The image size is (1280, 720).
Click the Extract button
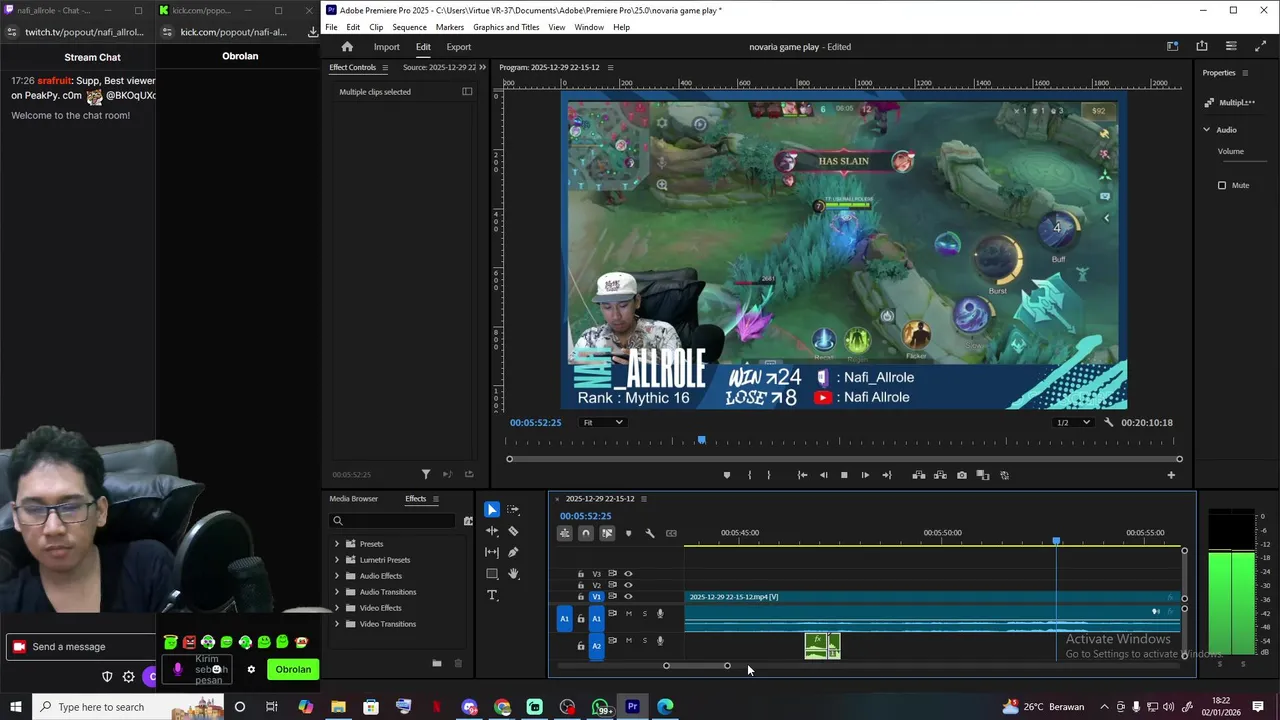point(940,475)
